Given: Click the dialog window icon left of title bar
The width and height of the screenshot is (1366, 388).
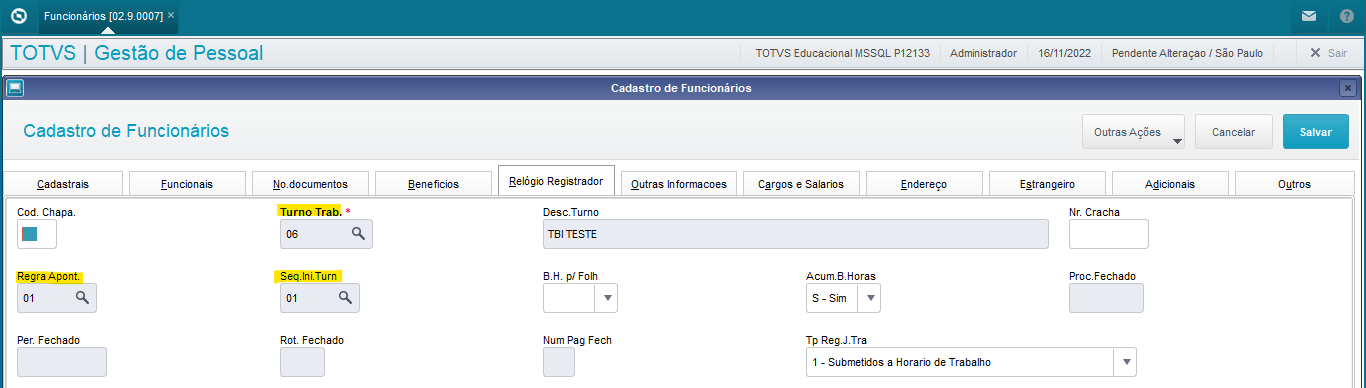Looking at the screenshot, I should [x=14, y=88].
